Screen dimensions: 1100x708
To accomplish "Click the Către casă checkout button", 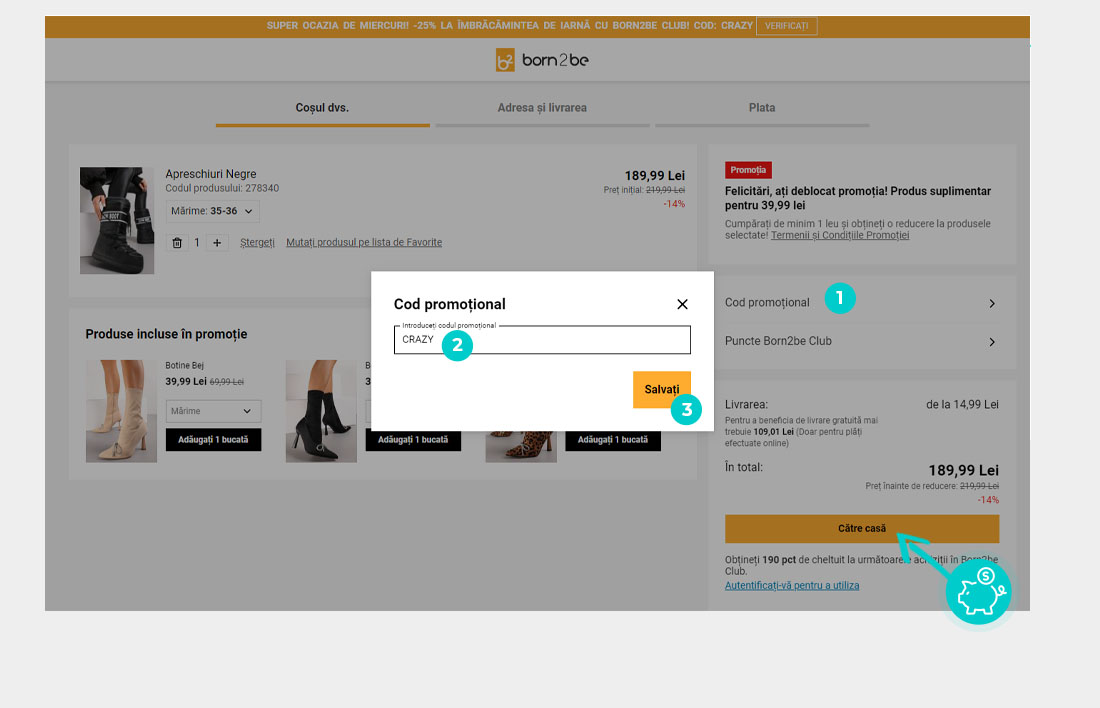I will 861,528.
